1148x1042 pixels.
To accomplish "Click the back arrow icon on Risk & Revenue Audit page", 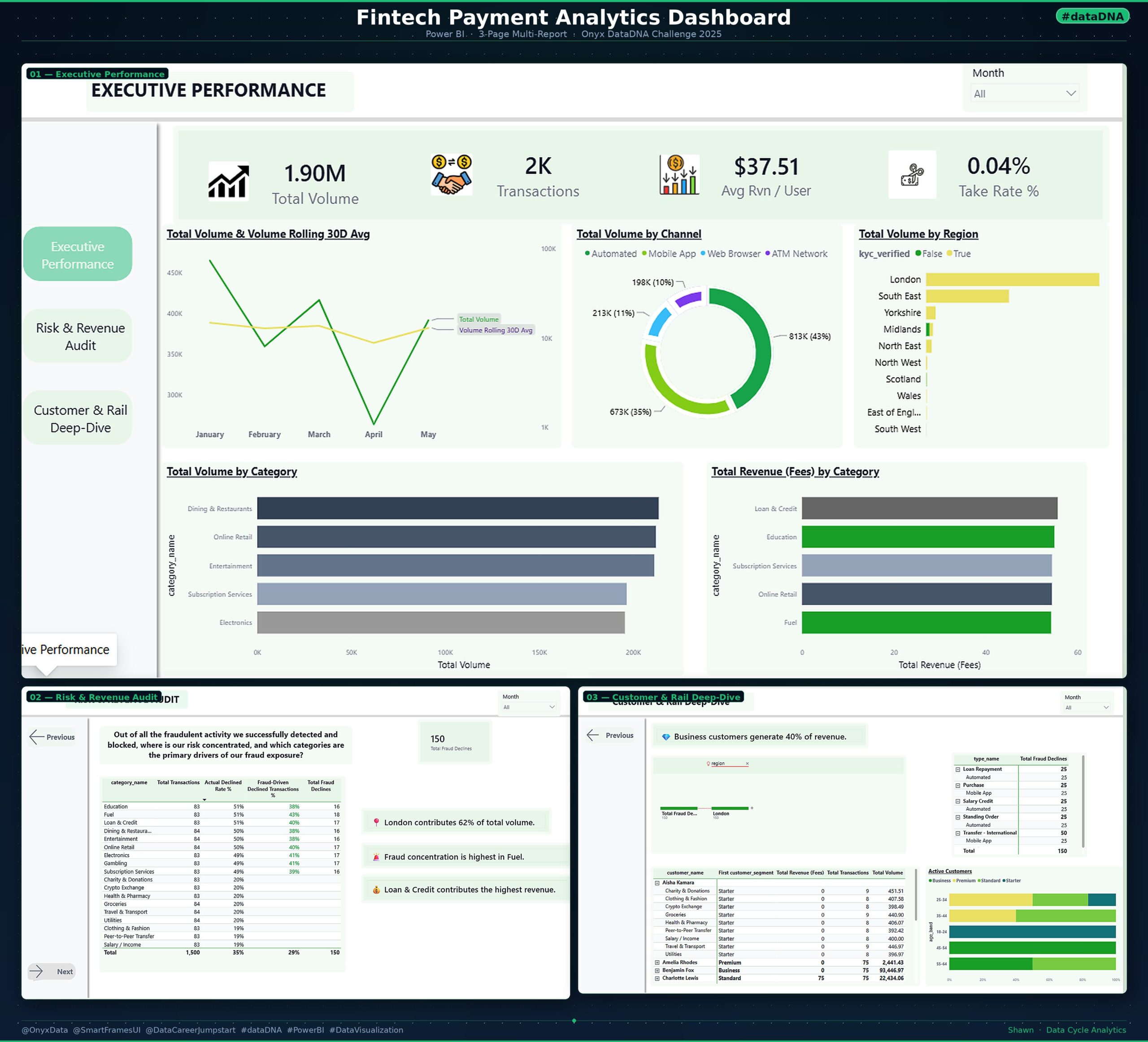I will [x=36, y=737].
